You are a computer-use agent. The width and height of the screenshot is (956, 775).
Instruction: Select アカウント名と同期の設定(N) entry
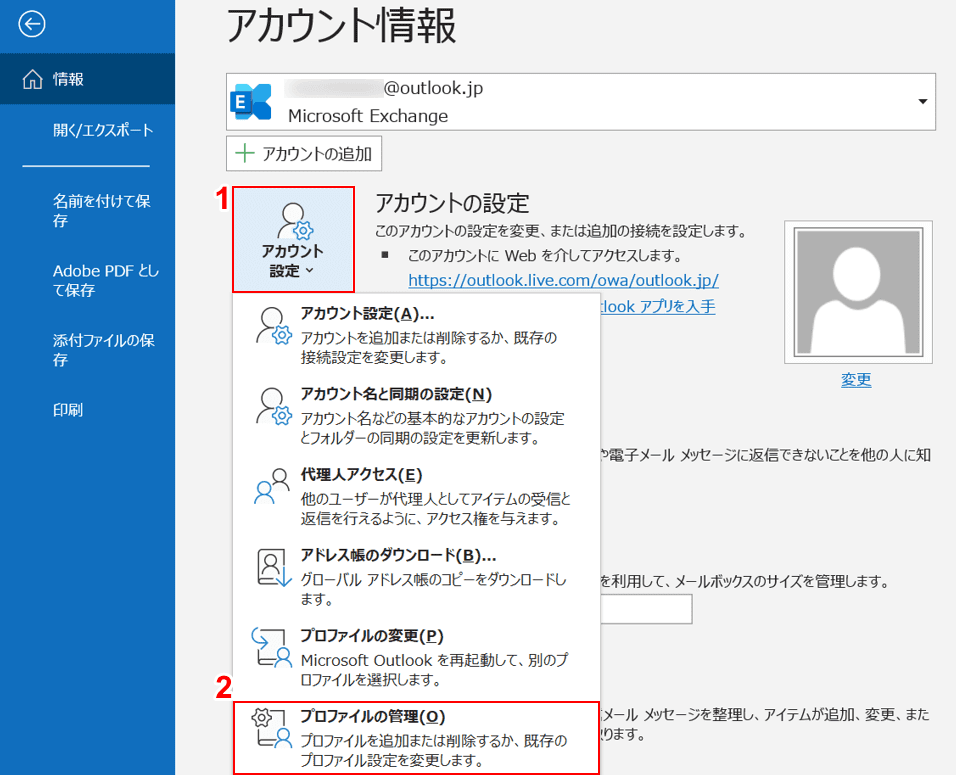point(416,415)
